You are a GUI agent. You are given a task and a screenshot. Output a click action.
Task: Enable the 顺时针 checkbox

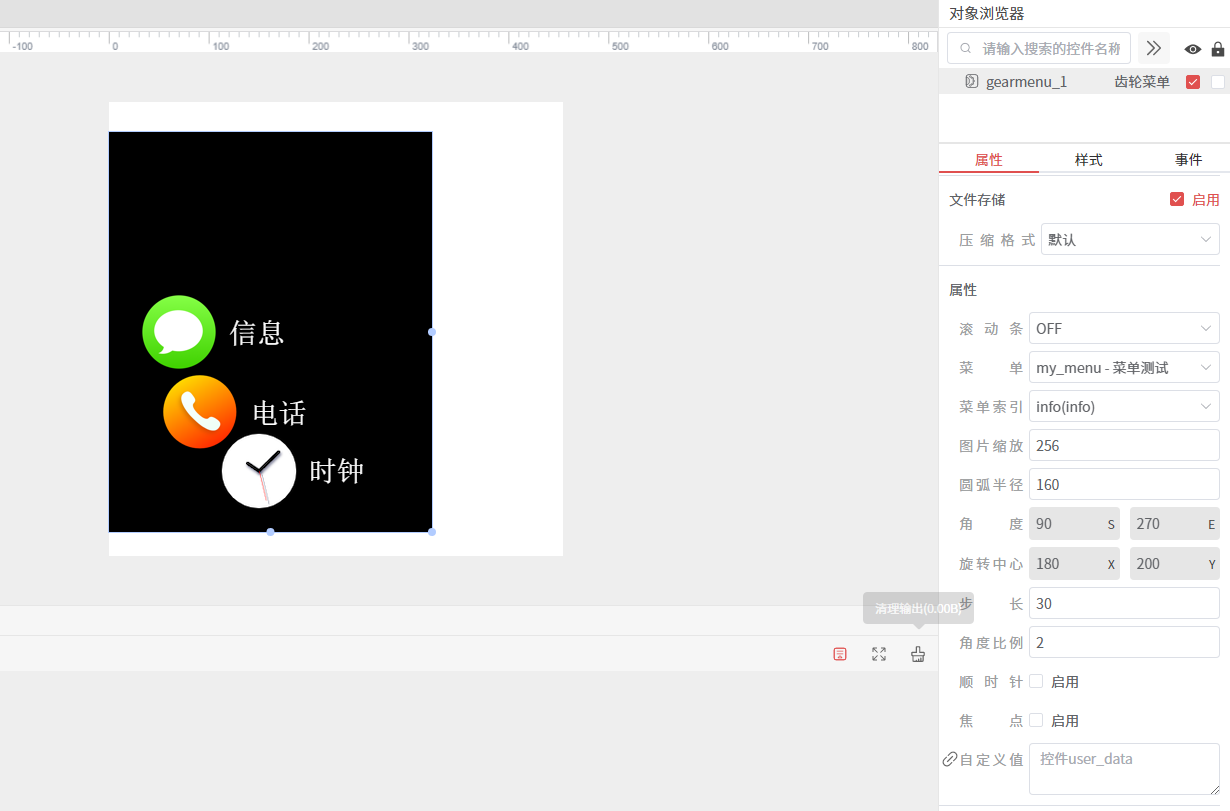point(1036,681)
